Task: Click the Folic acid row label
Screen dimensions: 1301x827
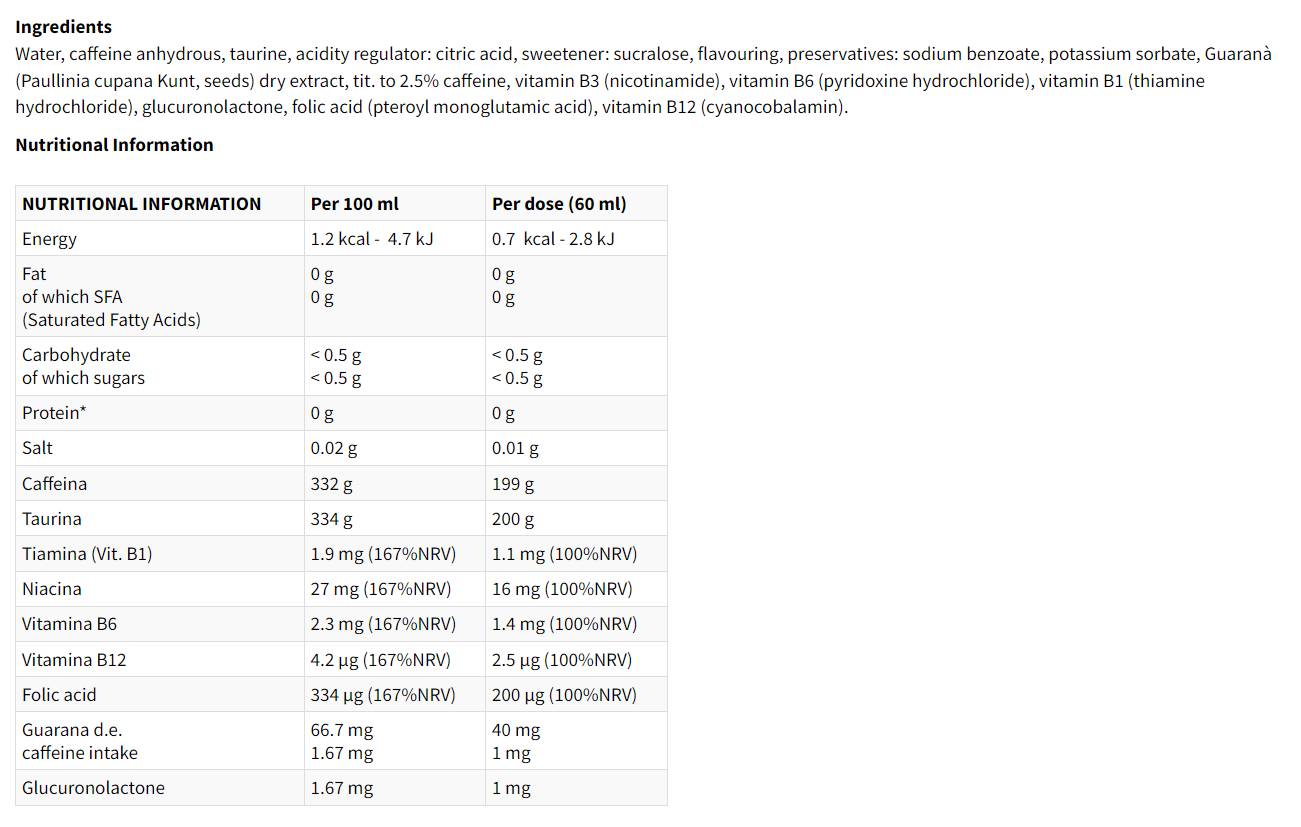Action: (x=59, y=695)
